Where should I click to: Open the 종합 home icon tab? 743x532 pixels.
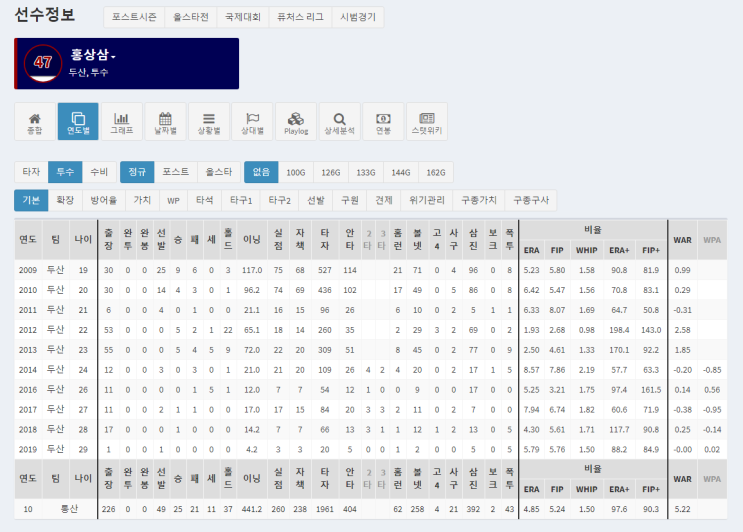[x=35, y=122]
